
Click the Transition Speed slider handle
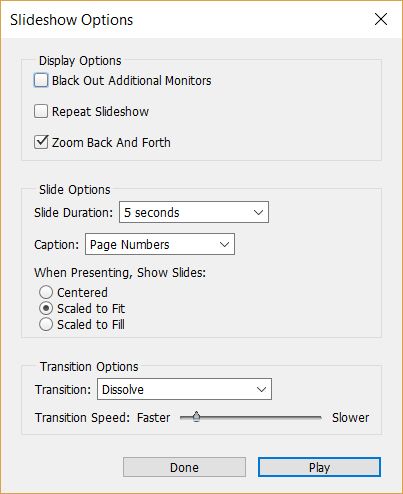click(197, 417)
